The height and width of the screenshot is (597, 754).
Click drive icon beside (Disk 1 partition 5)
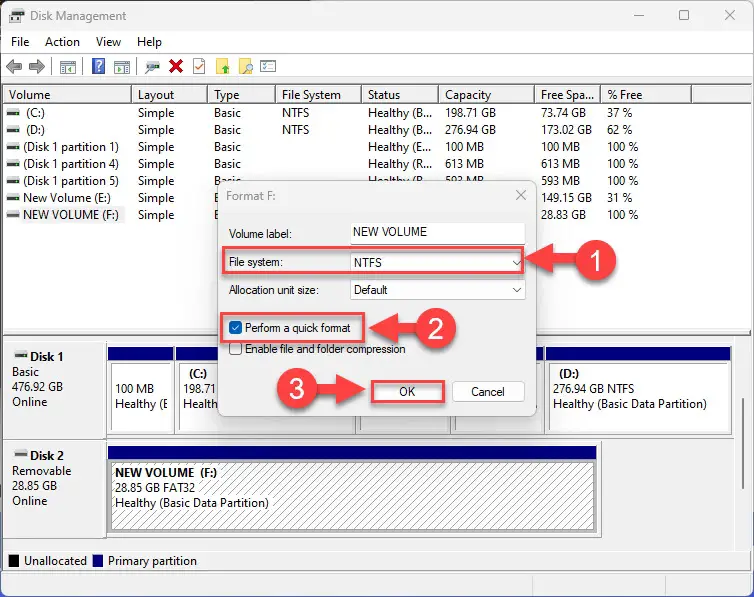click(13, 181)
